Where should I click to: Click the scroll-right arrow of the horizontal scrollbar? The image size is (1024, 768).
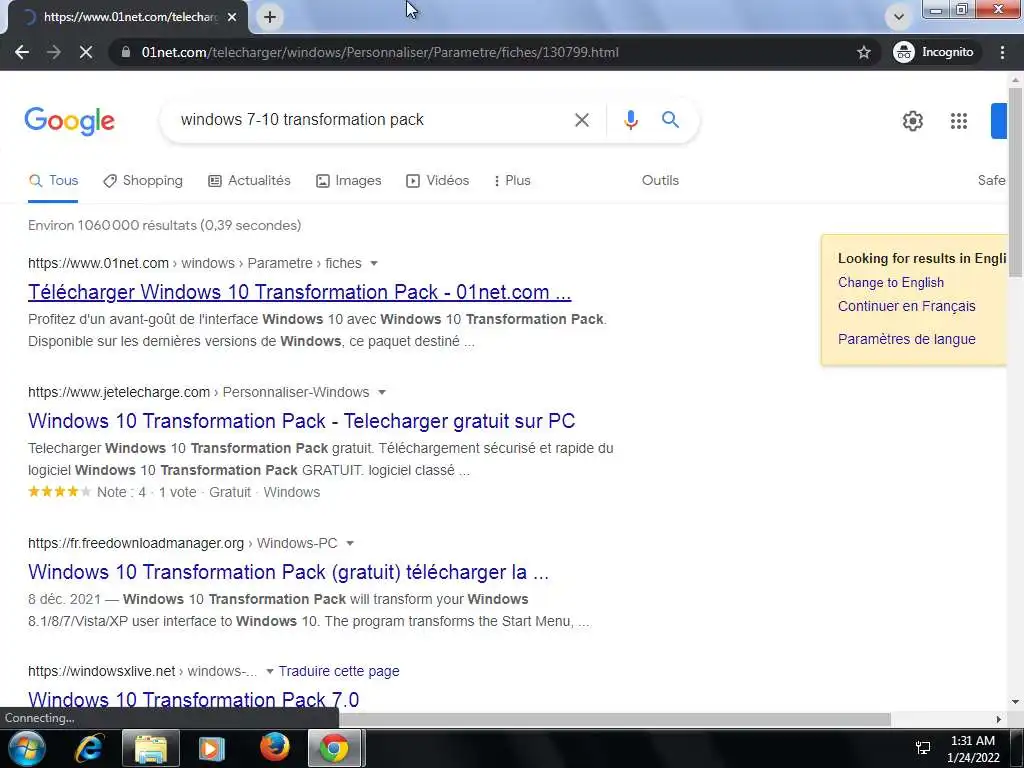coord(999,719)
